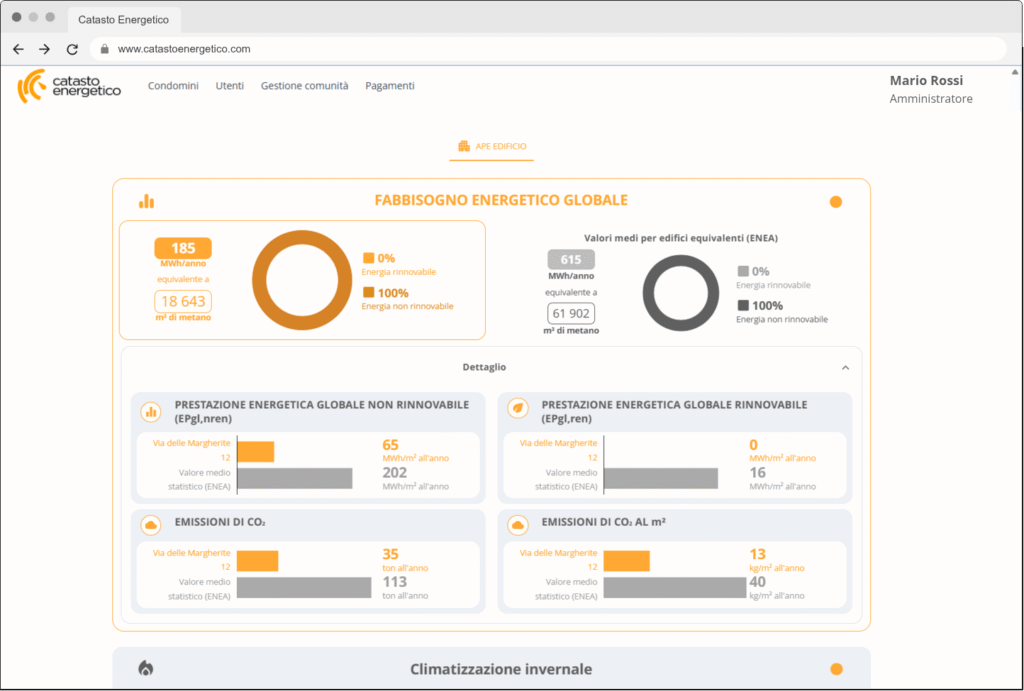Viewport: 1024px width, 691px height.
Task: Click the APE Edificio building icon
Action: coord(463,146)
